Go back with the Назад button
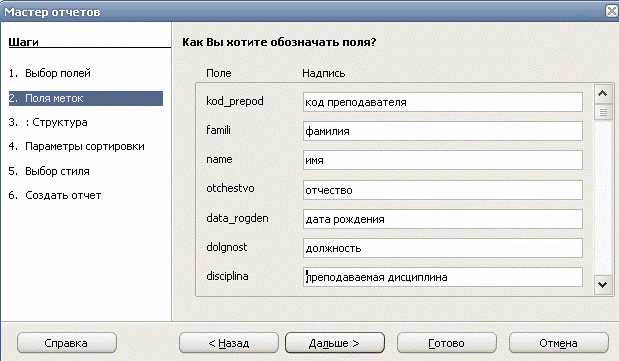The width and height of the screenshot is (619, 361). [x=229, y=343]
